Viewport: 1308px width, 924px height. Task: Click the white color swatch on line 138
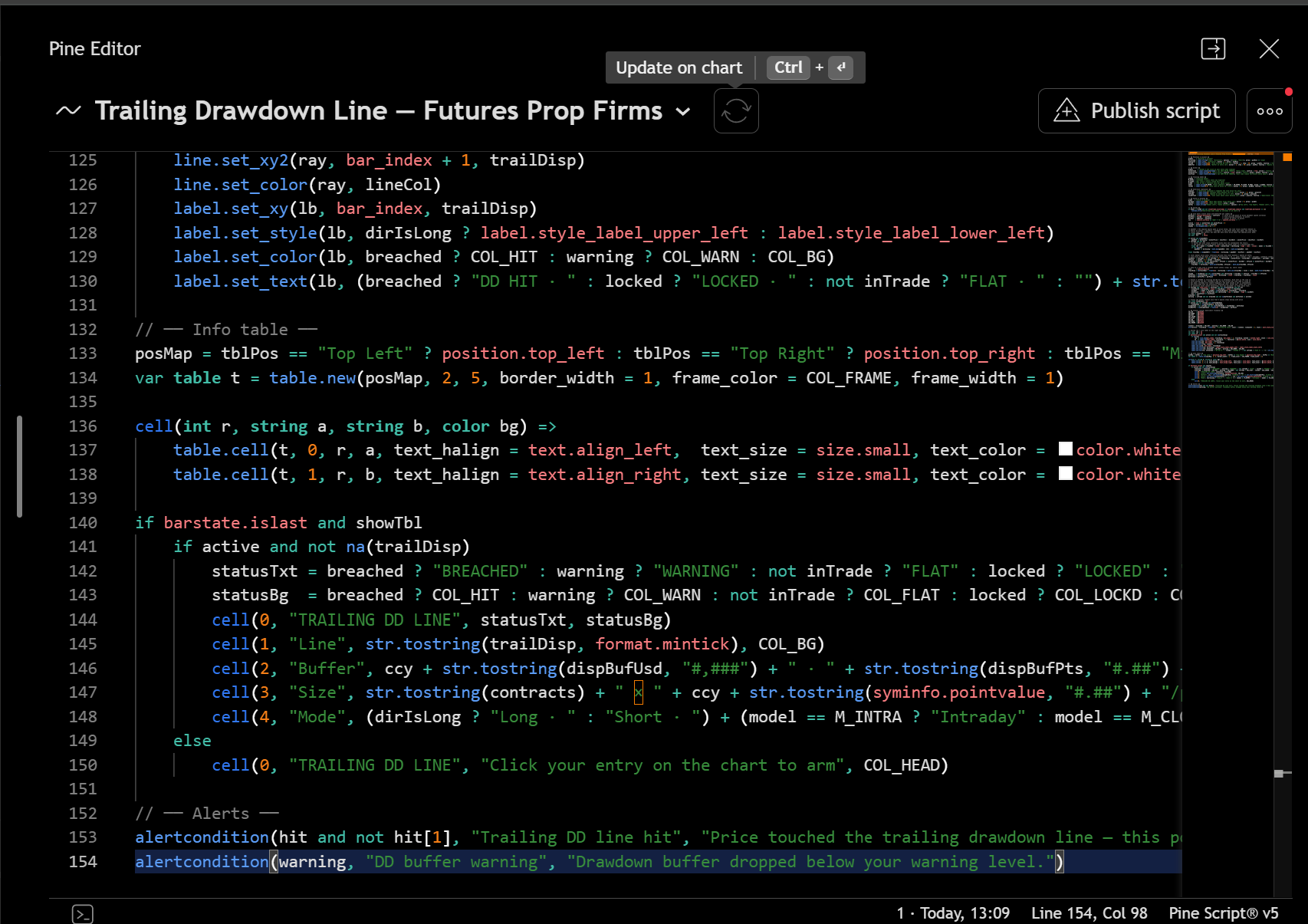pos(1066,474)
